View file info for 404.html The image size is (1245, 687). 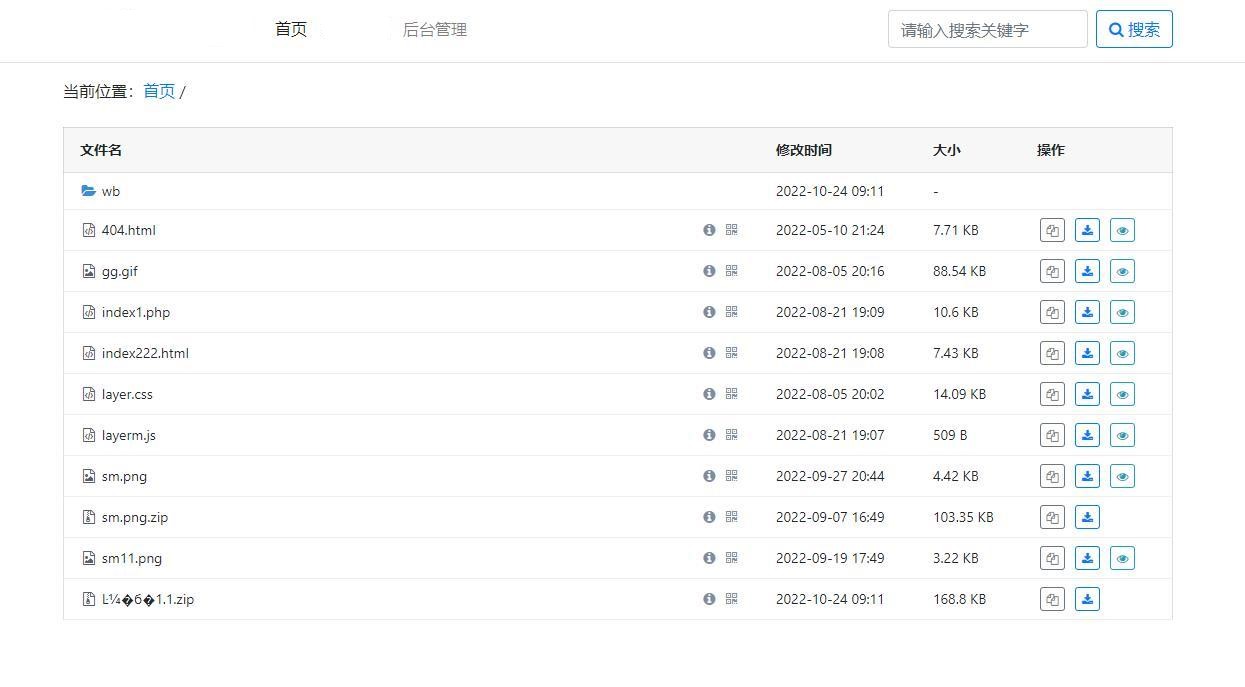click(x=708, y=230)
